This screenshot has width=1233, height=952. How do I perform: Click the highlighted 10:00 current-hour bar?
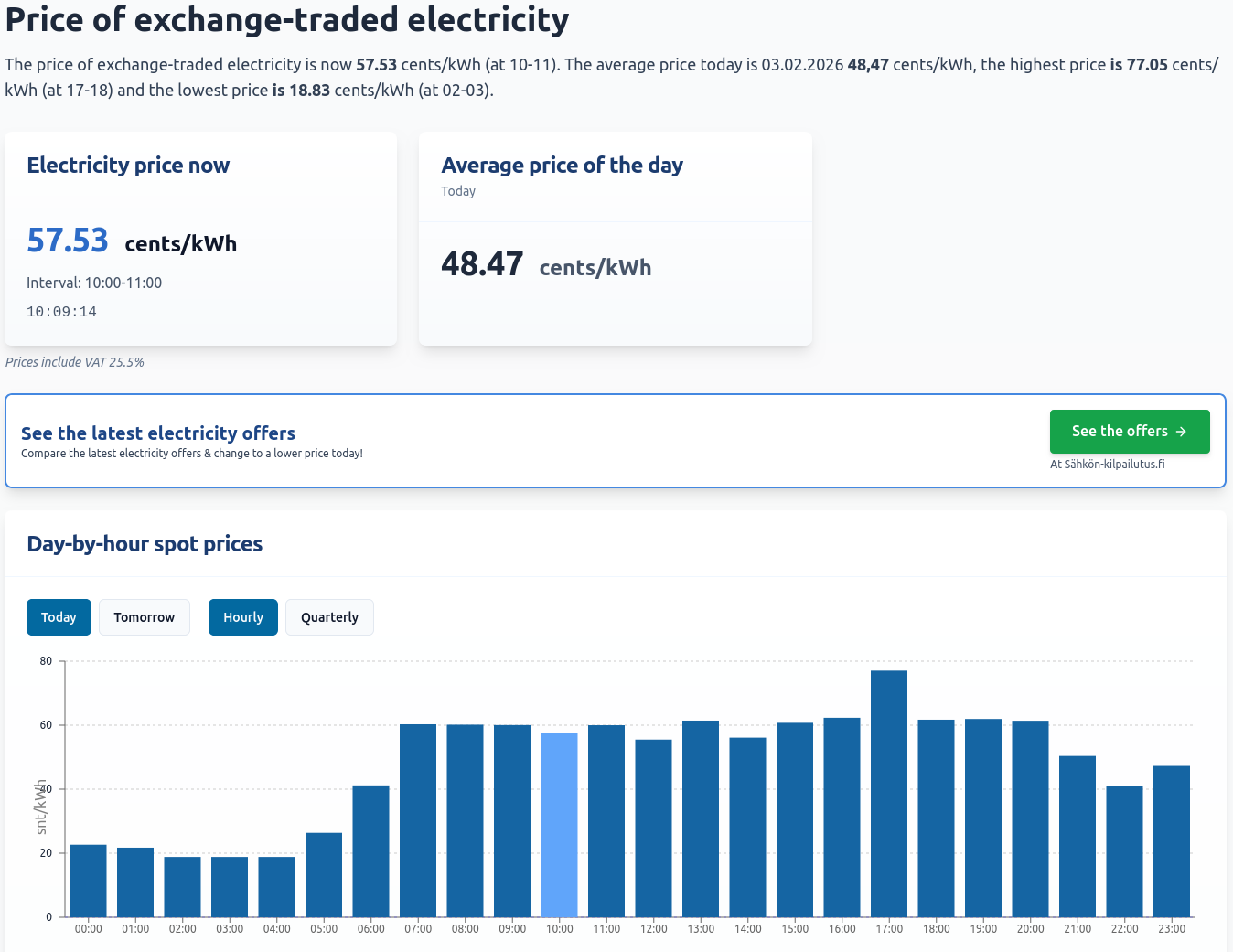click(x=559, y=825)
